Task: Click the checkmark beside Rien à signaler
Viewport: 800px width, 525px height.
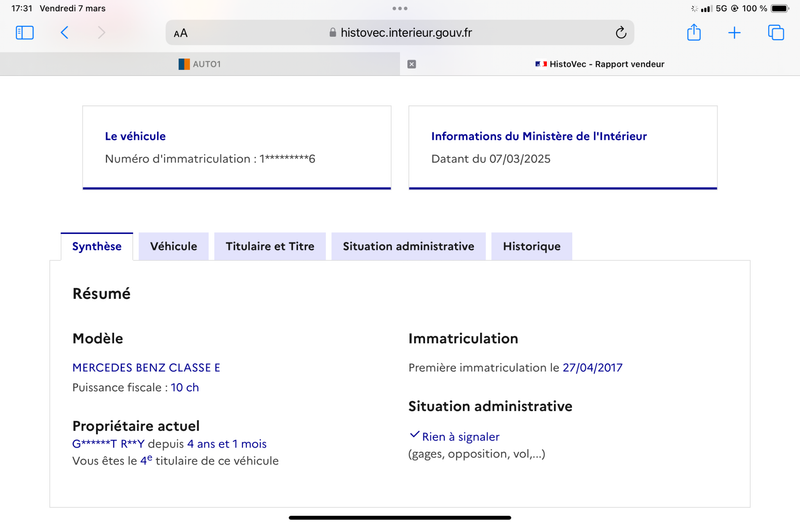Action: 414,435
